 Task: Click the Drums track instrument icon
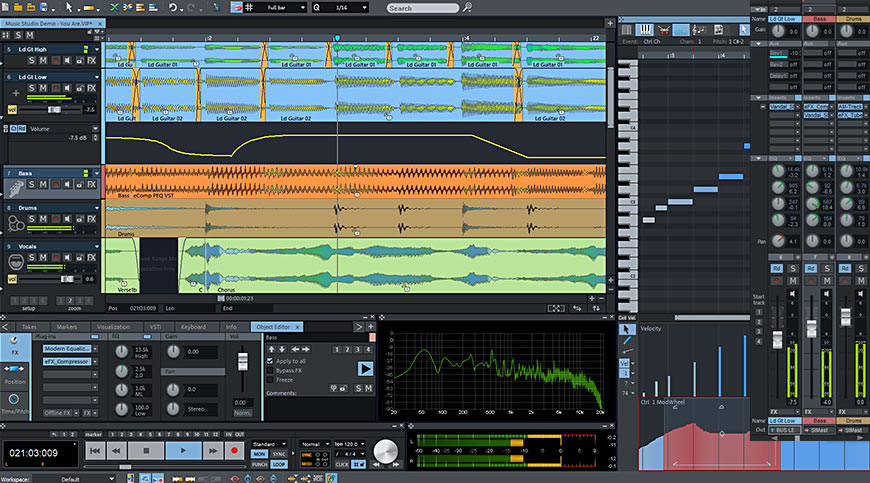(16, 222)
